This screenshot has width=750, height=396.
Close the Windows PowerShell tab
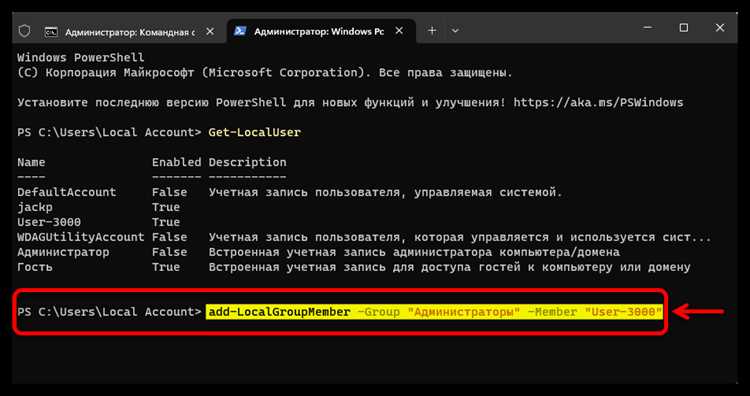(399, 32)
